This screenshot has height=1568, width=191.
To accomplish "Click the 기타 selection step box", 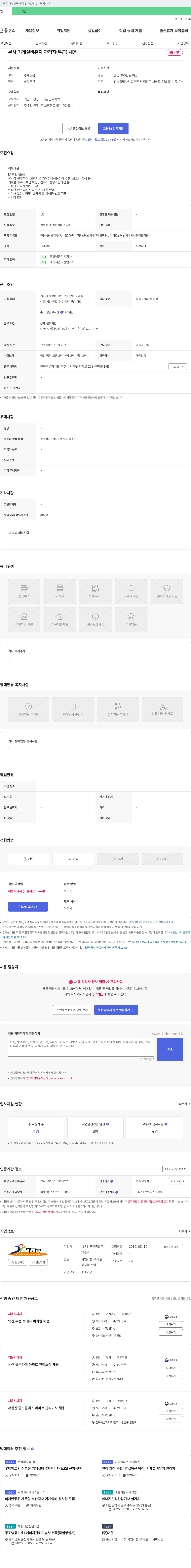I will (x=162, y=859).
